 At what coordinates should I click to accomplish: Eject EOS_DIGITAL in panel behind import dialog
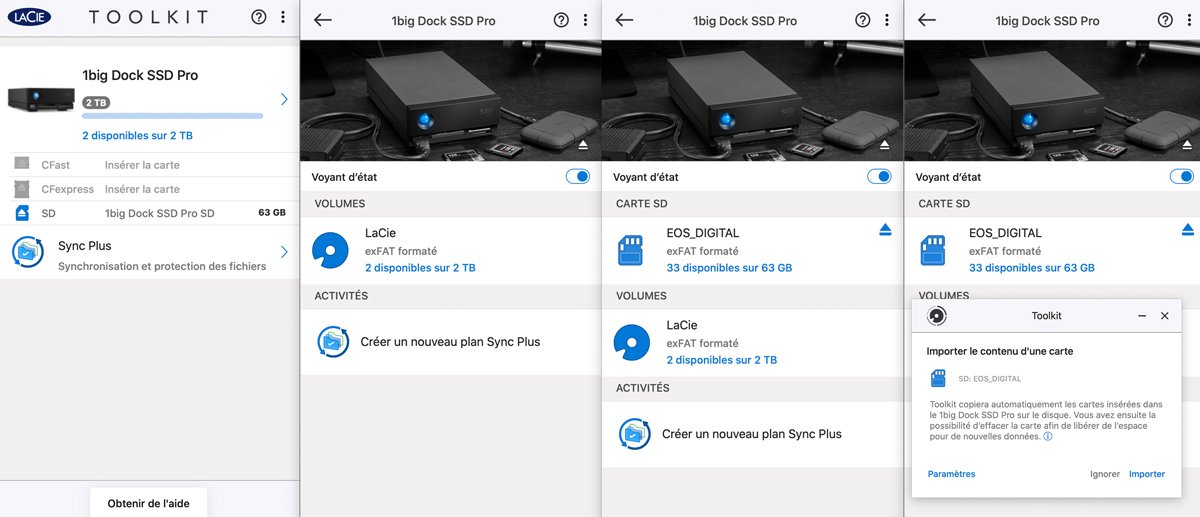(1187, 230)
